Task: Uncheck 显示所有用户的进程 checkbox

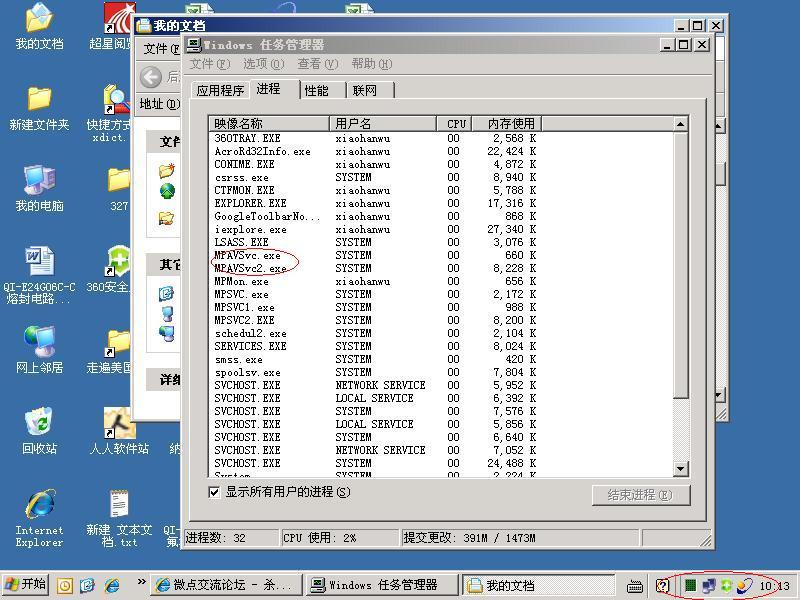Action: coord(214,492)
